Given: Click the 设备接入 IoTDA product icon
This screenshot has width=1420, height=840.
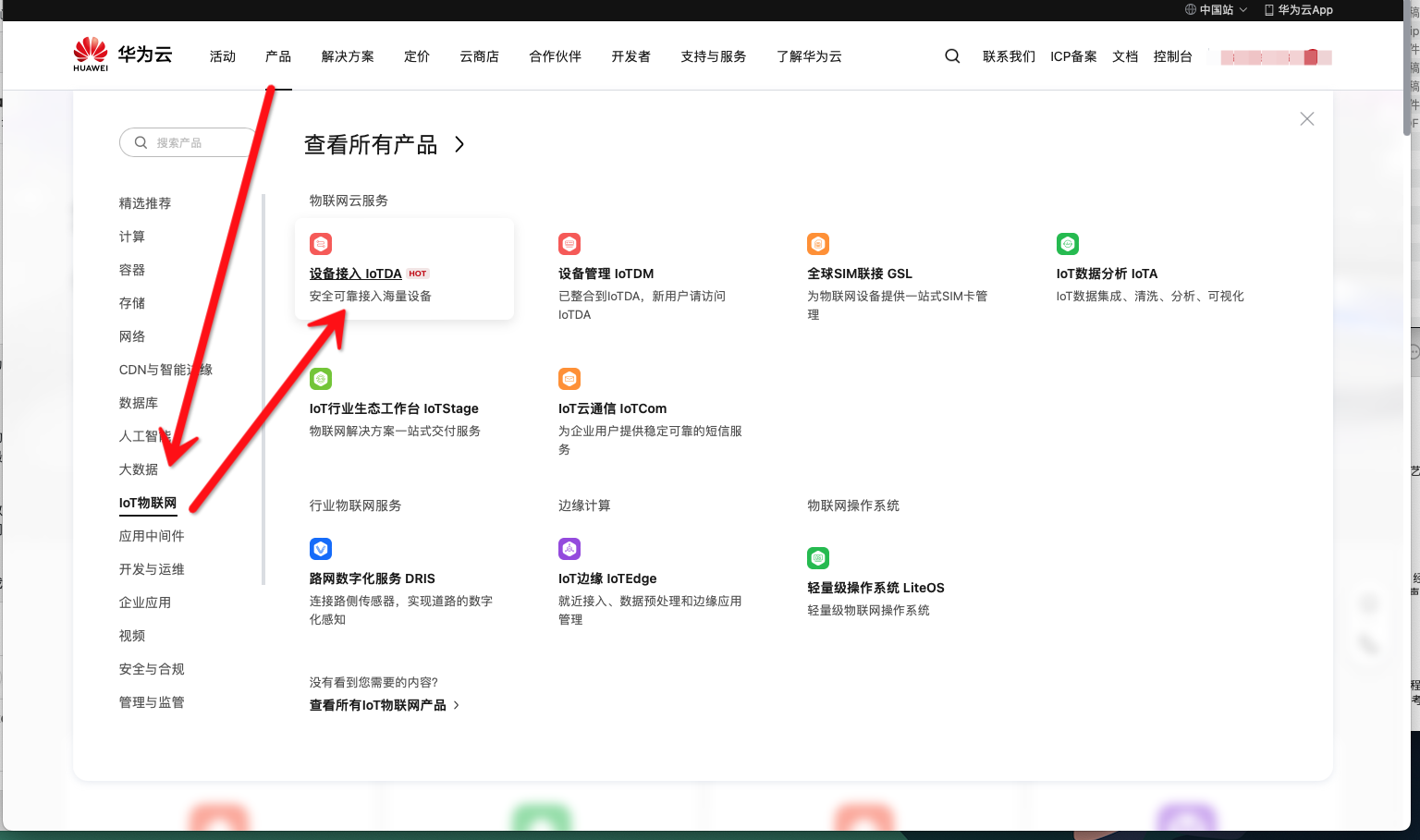Looking at the screenshot, I should tap(321, 244).
